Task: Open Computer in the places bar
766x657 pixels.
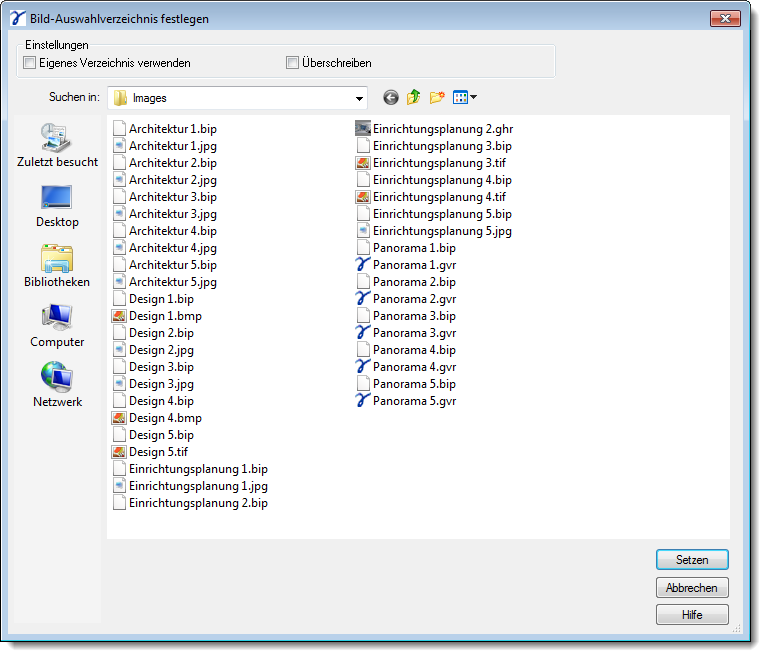Action: coord(57,326)
